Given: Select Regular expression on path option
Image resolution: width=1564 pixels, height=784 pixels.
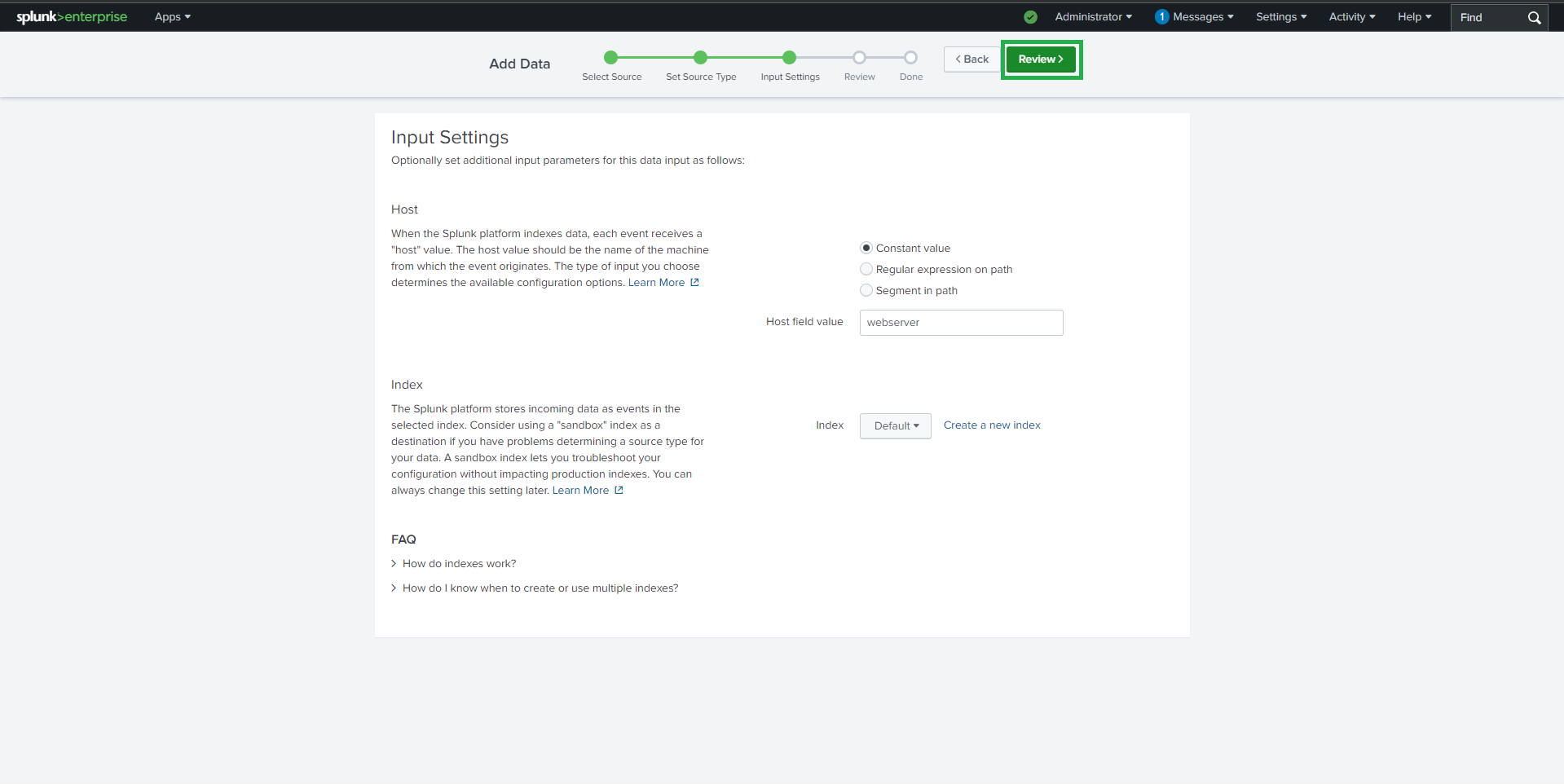Looking at the screenshot, I should 866,269.
